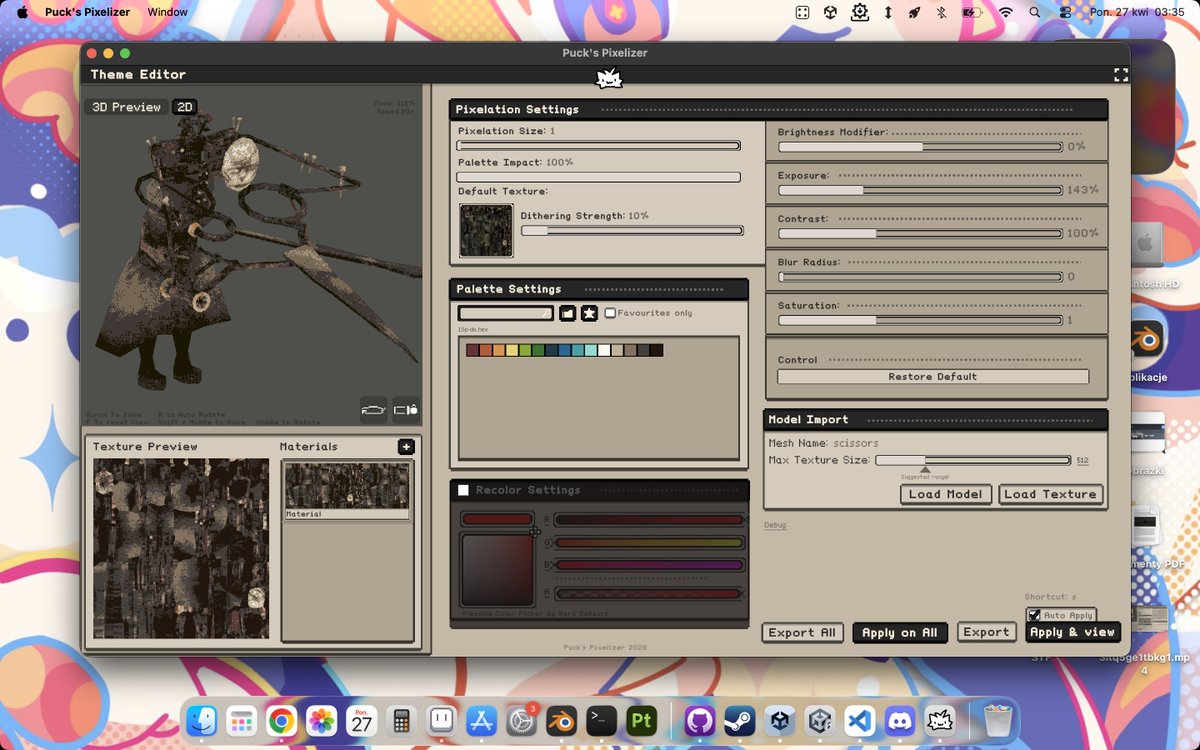Open Launchpad from the Dock
This screenshot has width=1200, height=750.
point(242,720)
